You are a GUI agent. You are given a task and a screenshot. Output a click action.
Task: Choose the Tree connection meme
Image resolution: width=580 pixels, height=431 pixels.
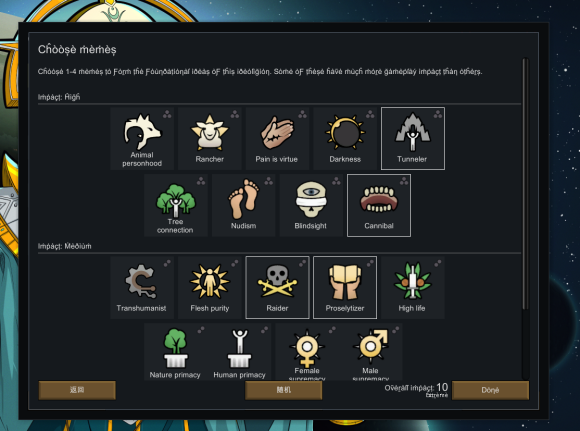click(x=176, y=205)
